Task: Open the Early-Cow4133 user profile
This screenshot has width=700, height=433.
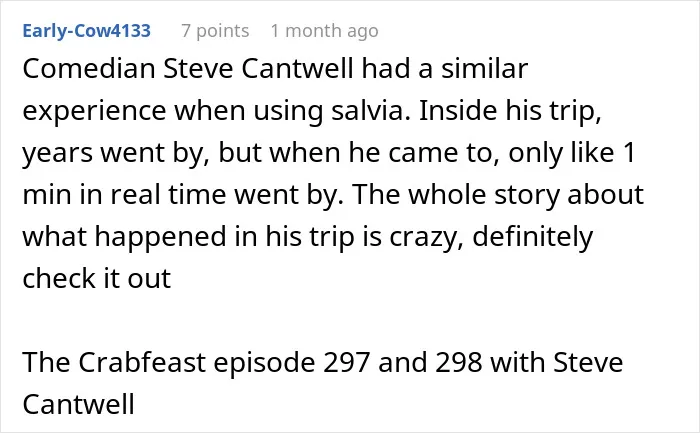Action: coord(87,31)
